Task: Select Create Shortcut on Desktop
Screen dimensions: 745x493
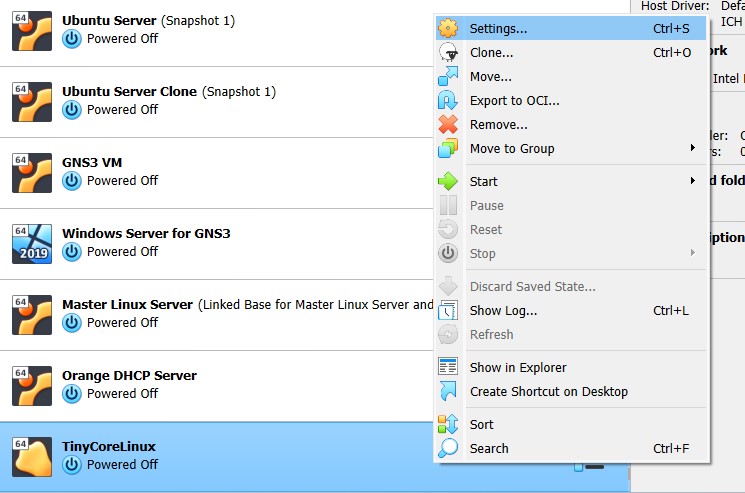Action: 571,391
